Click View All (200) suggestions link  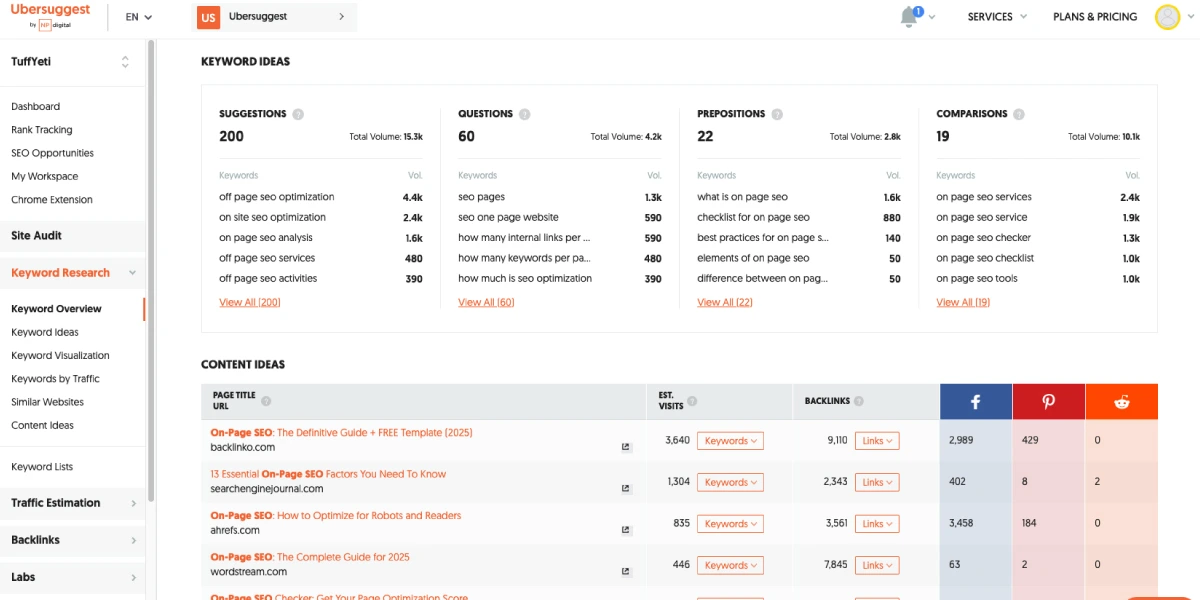point(250,302)
